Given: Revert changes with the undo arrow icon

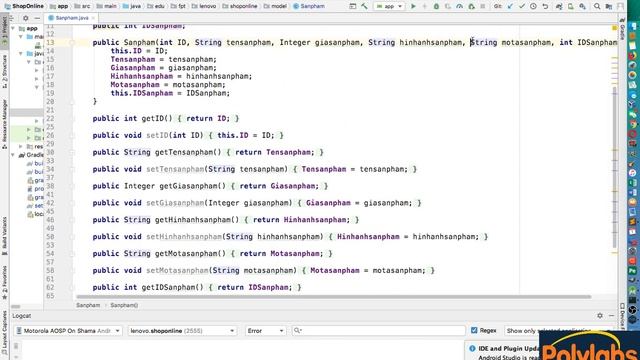Looking at the screenshot, I should point(545,6).
